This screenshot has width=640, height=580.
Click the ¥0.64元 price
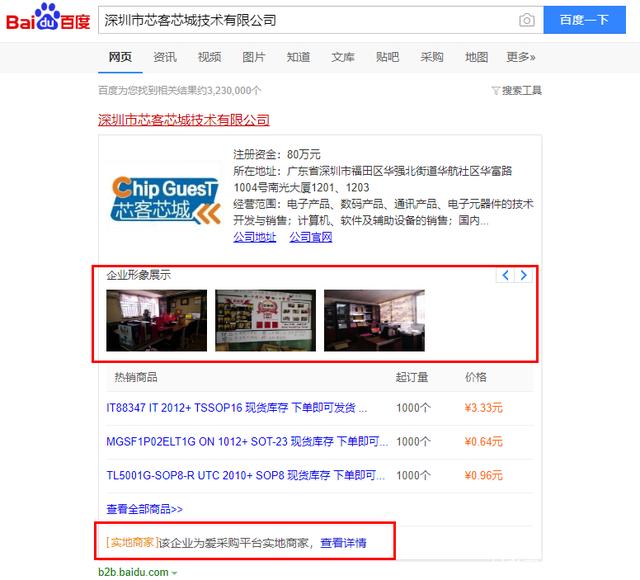[483, 442]
